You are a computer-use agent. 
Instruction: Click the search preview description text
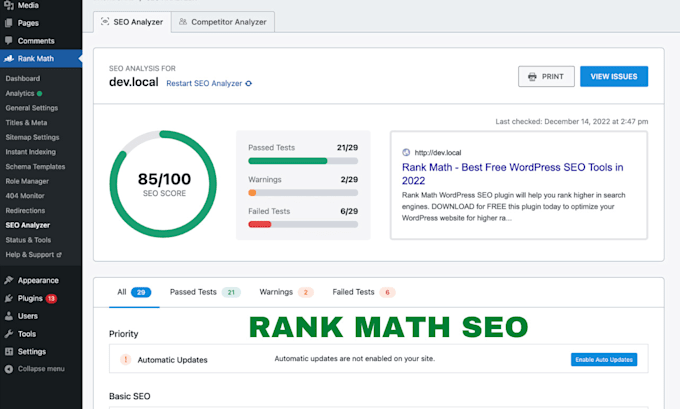click(x=513, y=206)
